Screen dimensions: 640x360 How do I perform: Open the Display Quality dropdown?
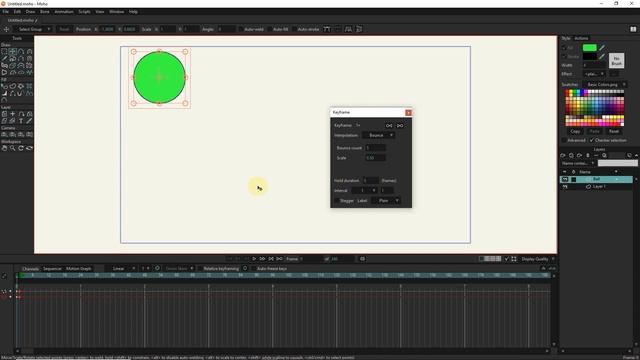click(x=538, y=259)
